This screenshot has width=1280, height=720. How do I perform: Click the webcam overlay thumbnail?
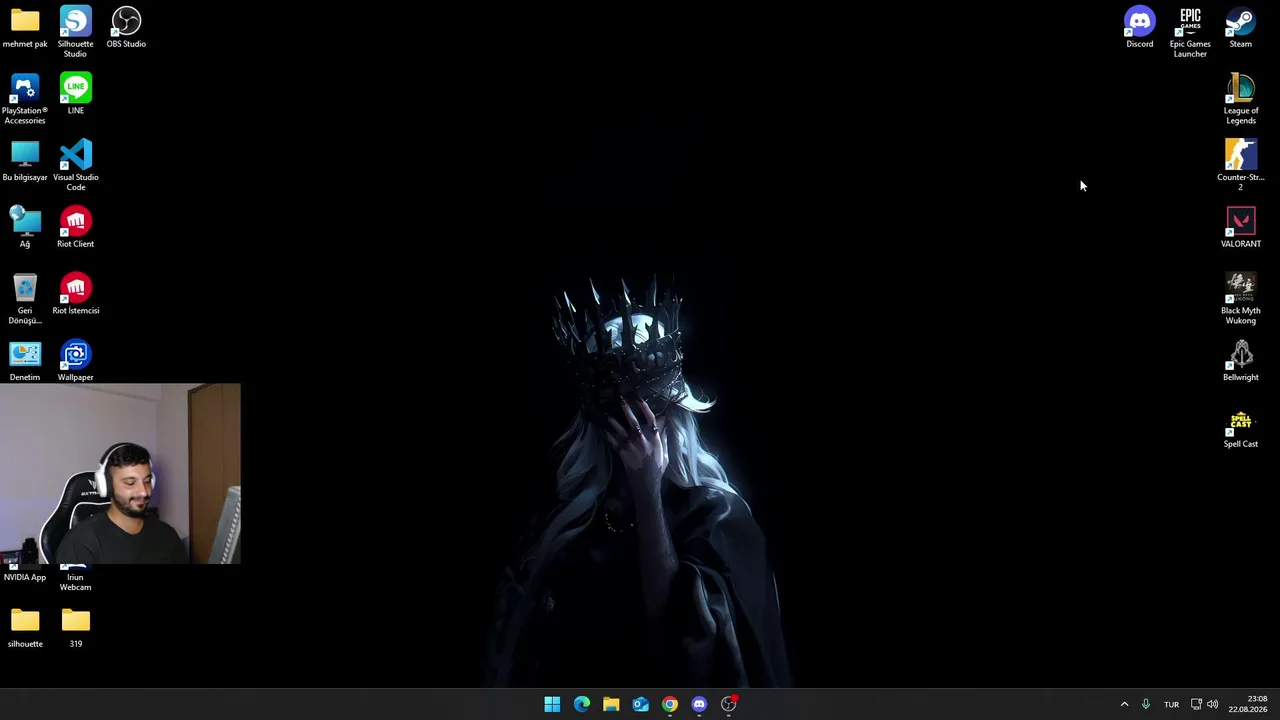click(x=120, y=474)
